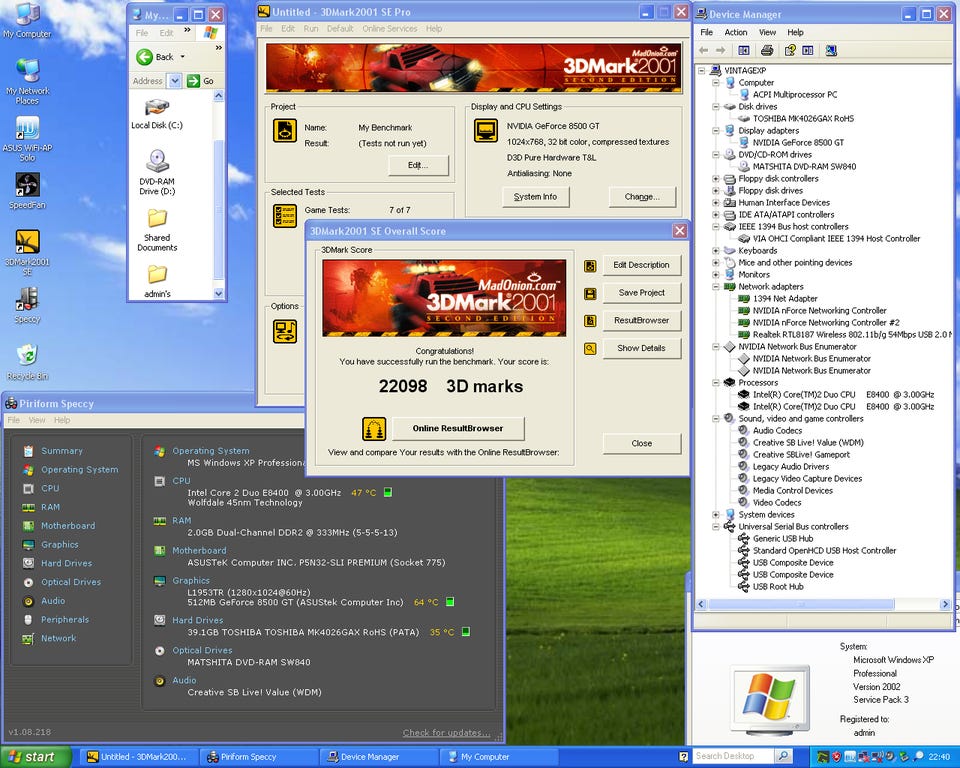Switch to Device Manager taskbar button
The image size is (960, 768).
click(380, 757)
